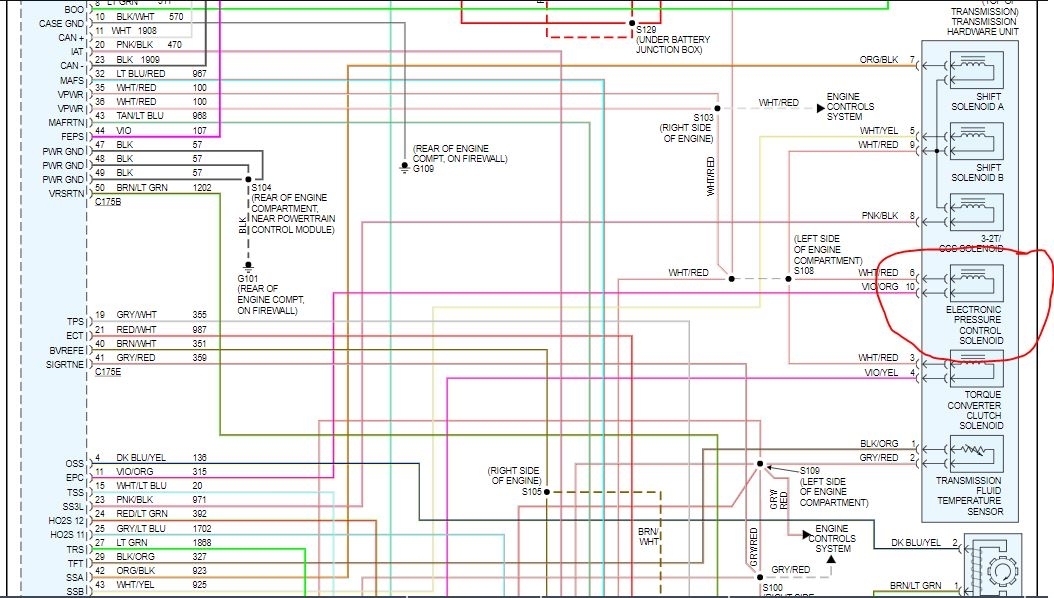Click the WHT/YEL pin 5 label
Viewport: 1054px width, 598px height.
(887, 131)
